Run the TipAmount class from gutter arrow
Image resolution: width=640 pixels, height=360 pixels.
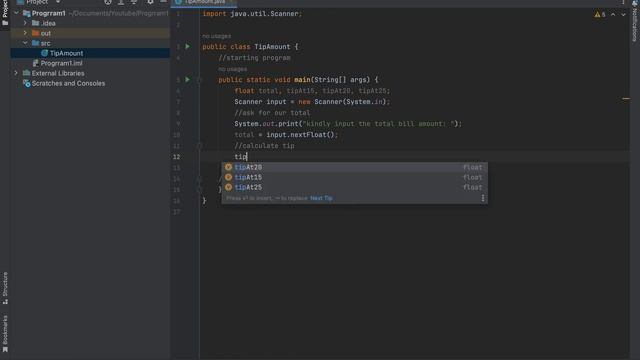tap(188, 47)
